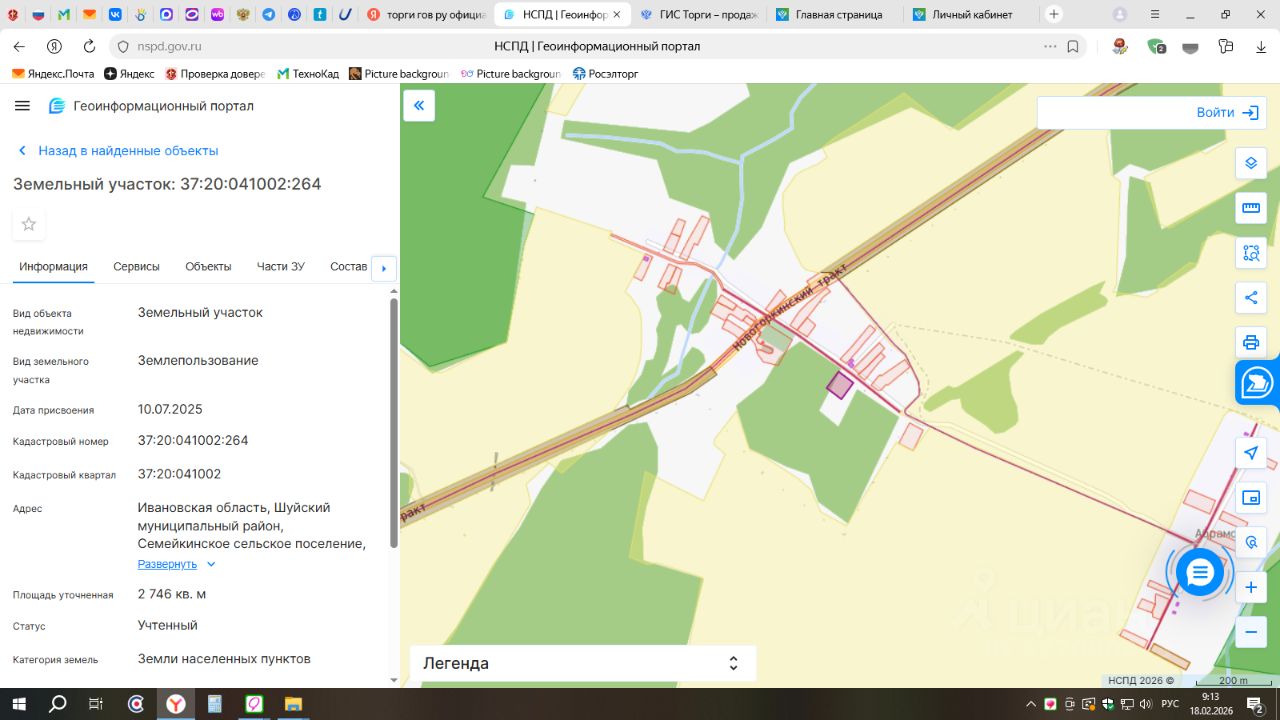Open the map layers panel

pyautogui.click(x=1251, y=163)
